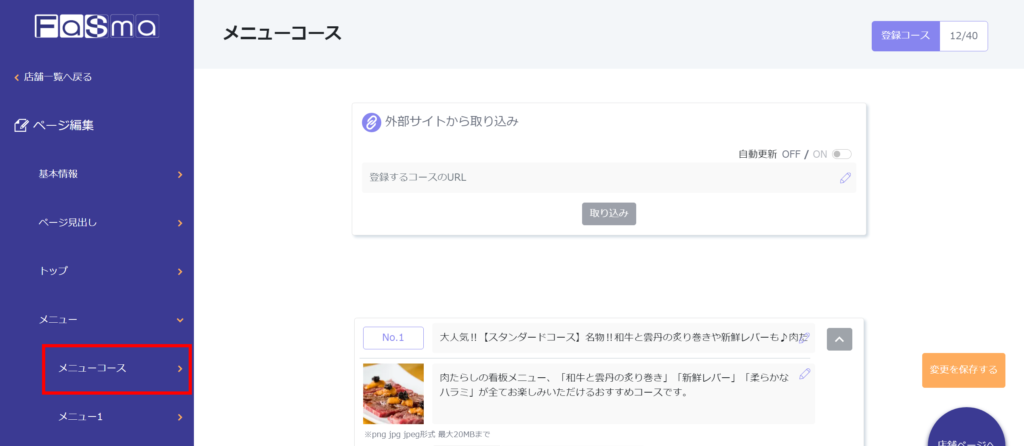Click the course meat dish thumbnail
The height and width of the screenshot is (446, 1024).
click(x=393, y=394)
